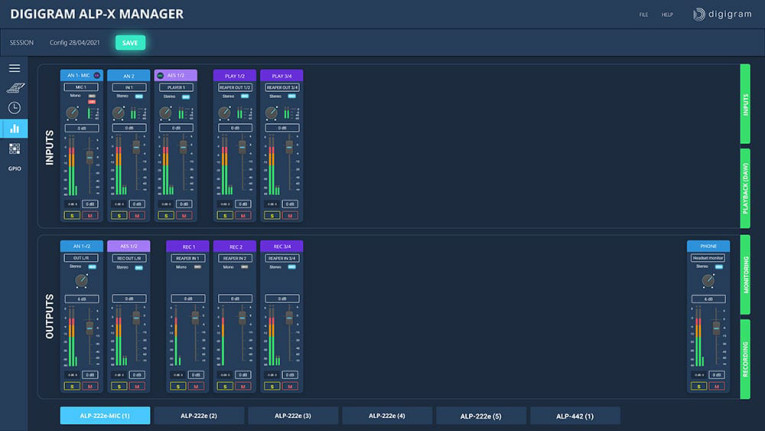765x431 pixels.
Task: Solo the PLAY 1/2 channel
Action: tap(225, 215)
